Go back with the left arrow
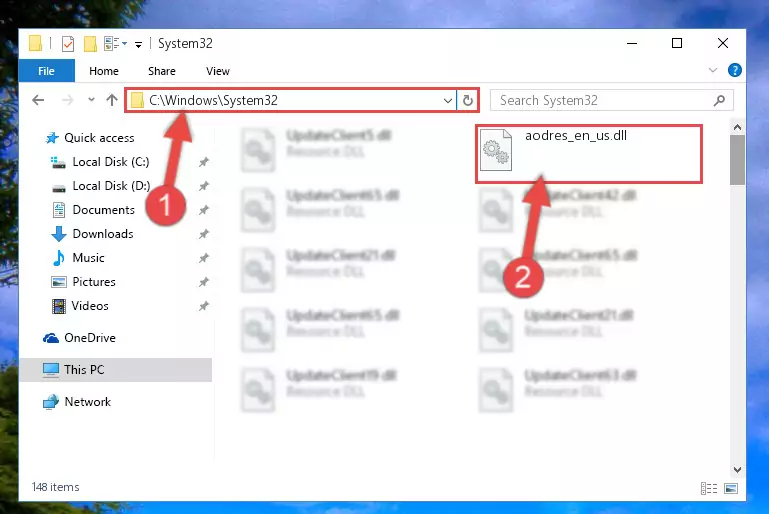The width and height of the screenshot is (769, 514). [x=38, y=100]
